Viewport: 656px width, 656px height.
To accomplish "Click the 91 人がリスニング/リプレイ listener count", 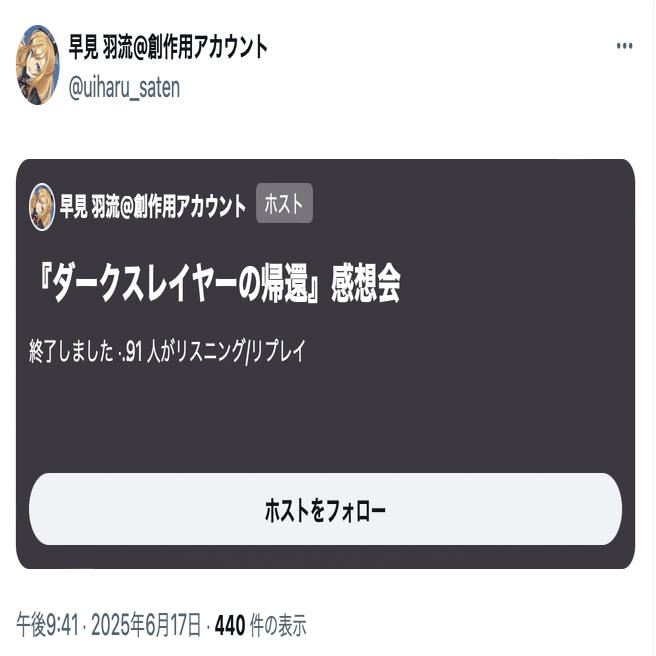I will 216,351.
